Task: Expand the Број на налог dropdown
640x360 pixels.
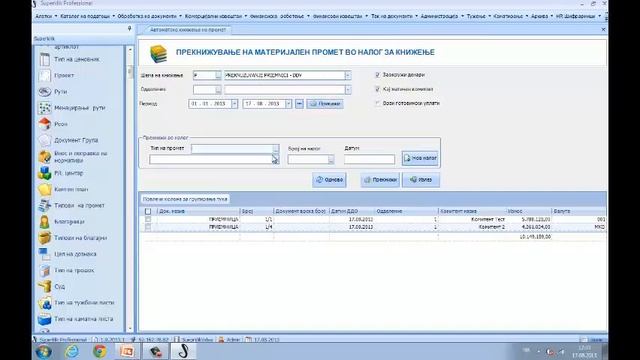Action: click(x=331, y=160)
